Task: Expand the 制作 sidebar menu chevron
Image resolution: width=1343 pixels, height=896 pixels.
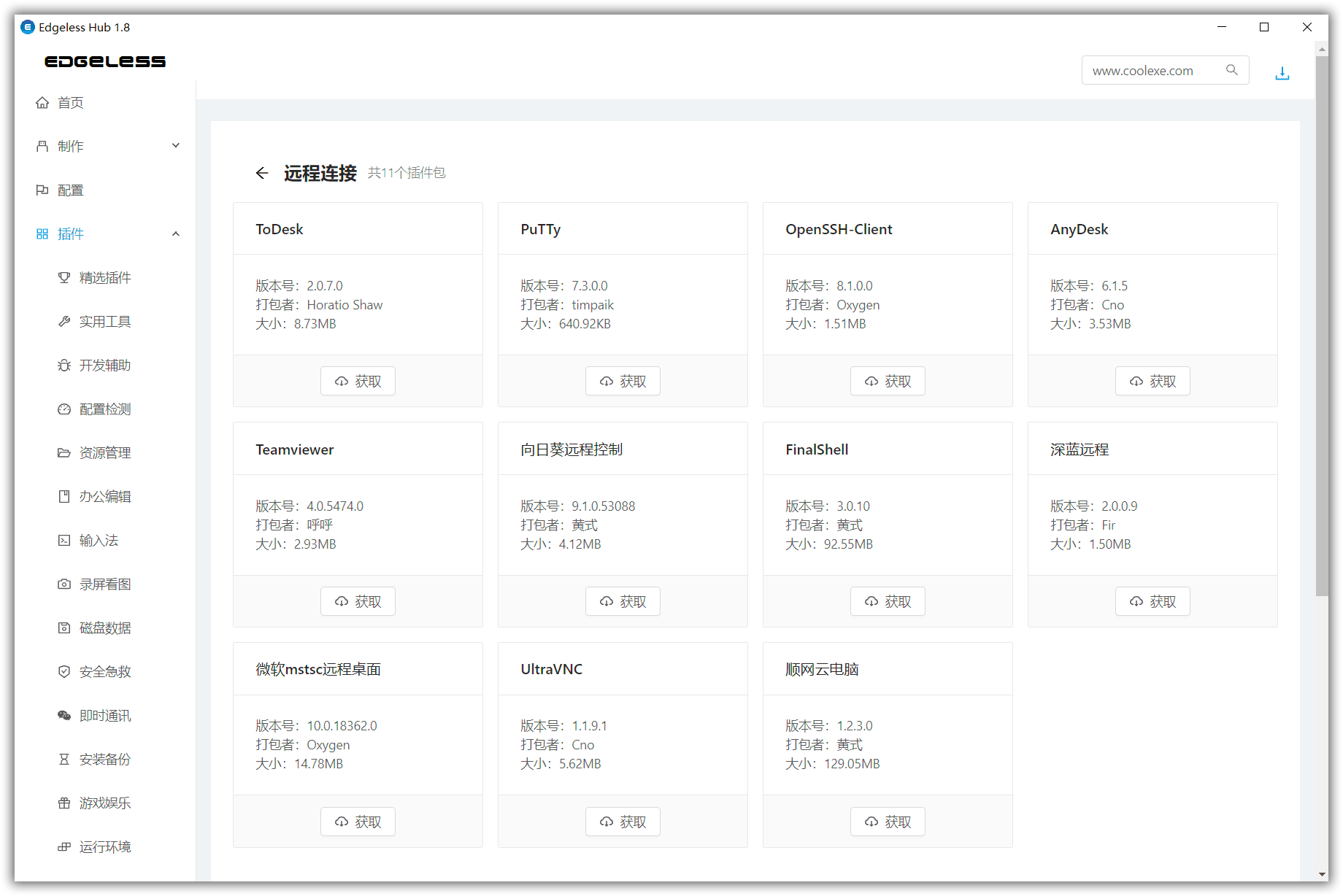Action: pyautogui.click(x=176, y=146)
